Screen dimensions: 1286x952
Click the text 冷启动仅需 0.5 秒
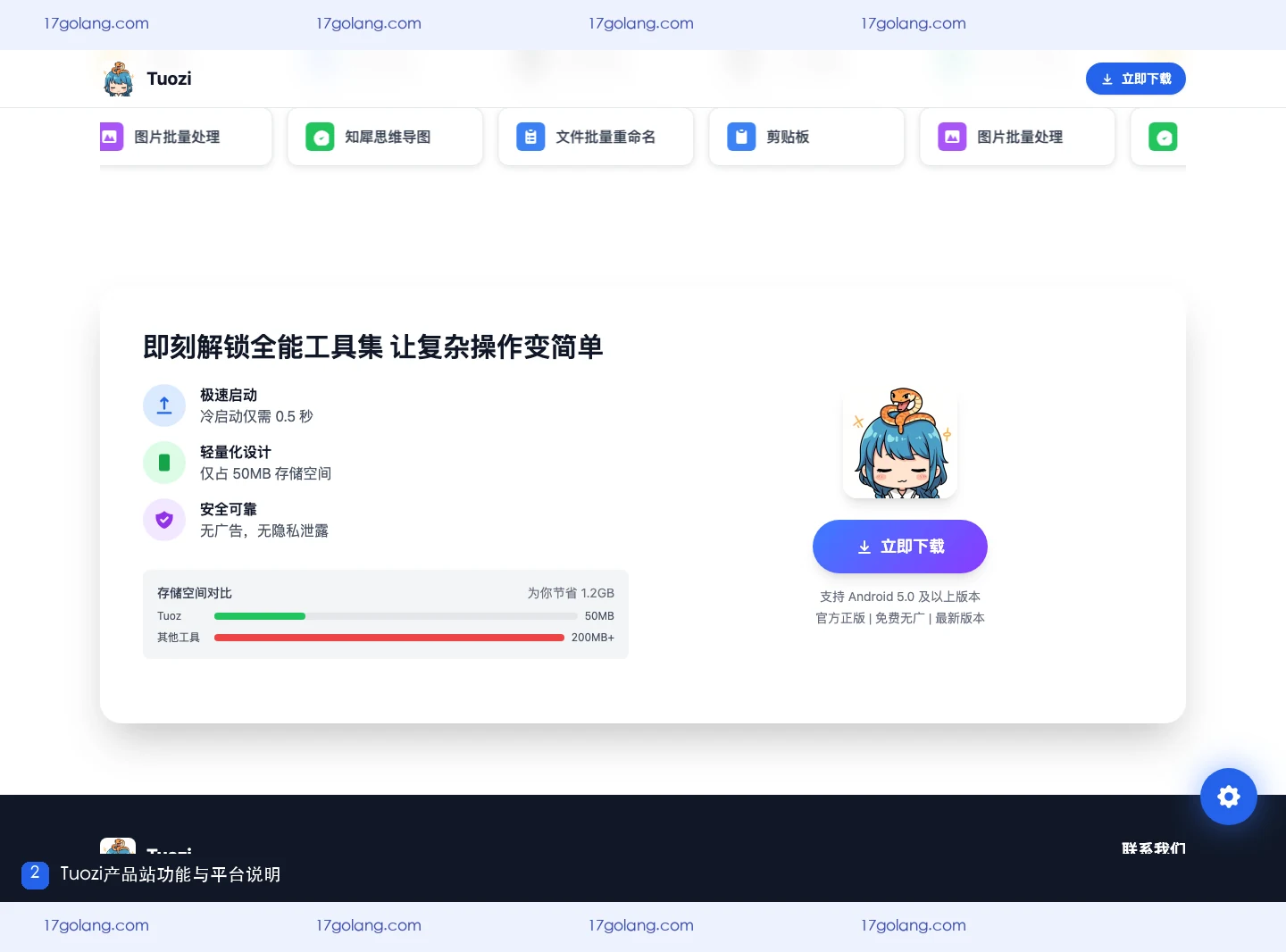(x=256, y=416)
